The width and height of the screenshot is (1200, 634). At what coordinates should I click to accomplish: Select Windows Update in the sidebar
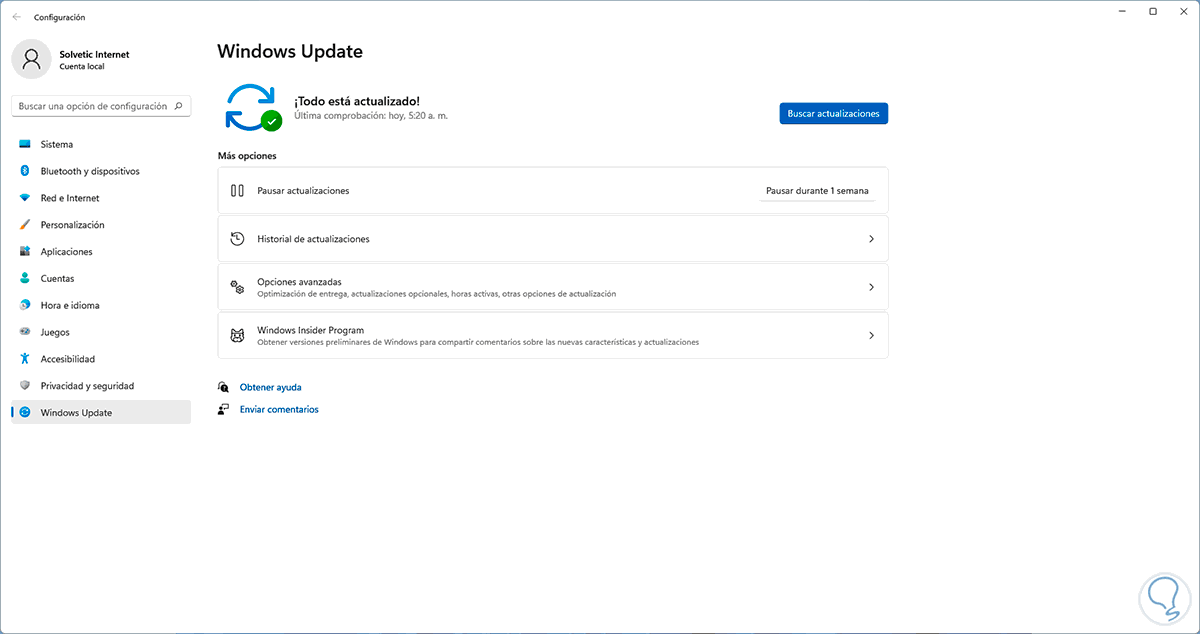[x=101, y=413]
